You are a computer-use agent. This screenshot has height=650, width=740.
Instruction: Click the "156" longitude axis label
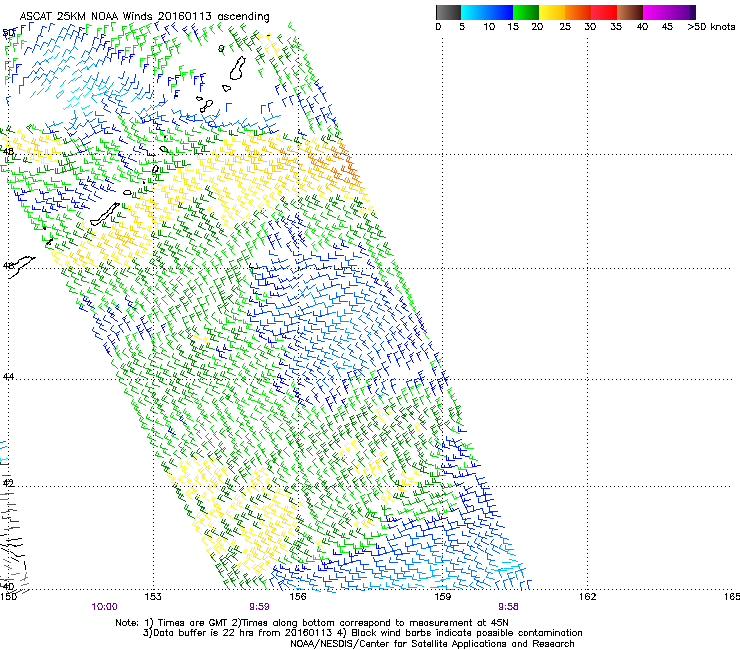coord(298,597)
